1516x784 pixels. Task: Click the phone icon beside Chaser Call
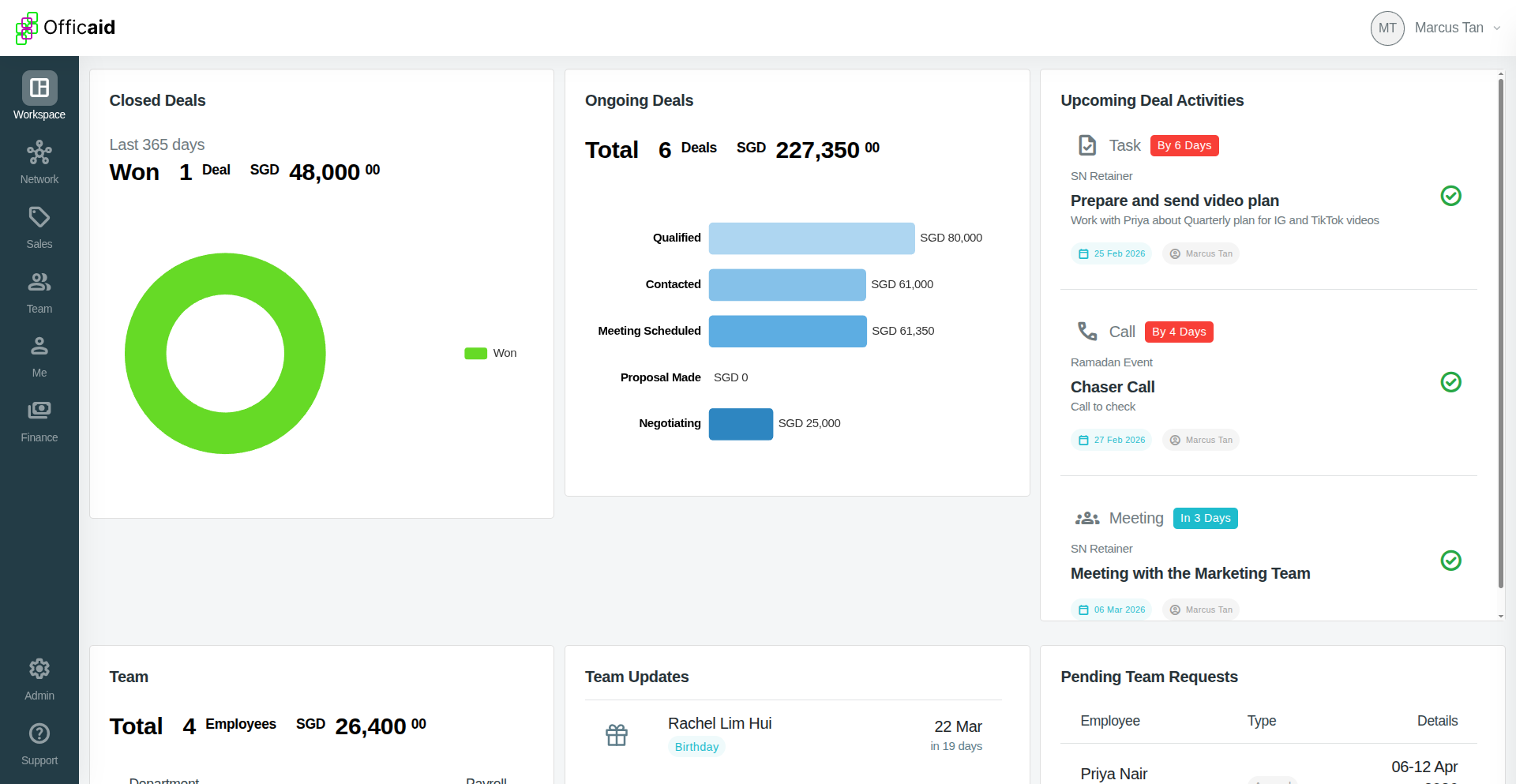coord(1087,331)
